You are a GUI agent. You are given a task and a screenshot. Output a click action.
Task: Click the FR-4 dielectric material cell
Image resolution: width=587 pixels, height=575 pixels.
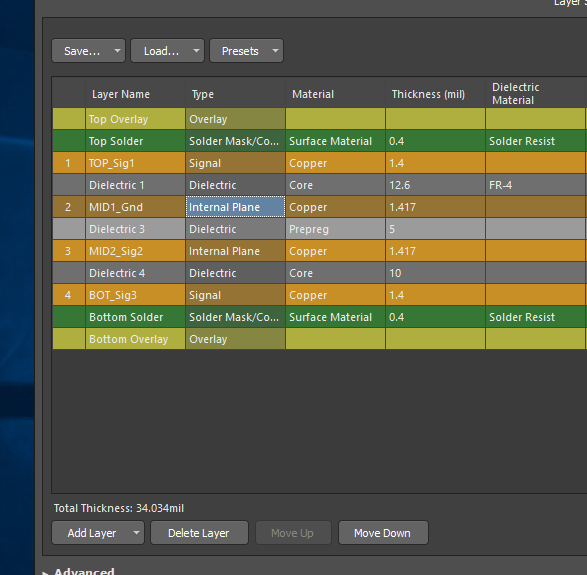point(535,185)
